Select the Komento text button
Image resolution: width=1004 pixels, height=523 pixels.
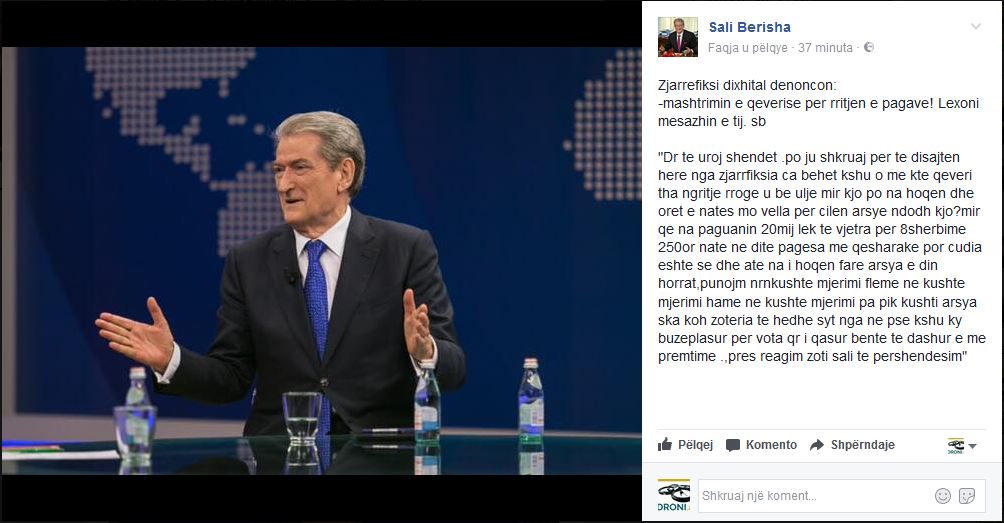point(771,445)
